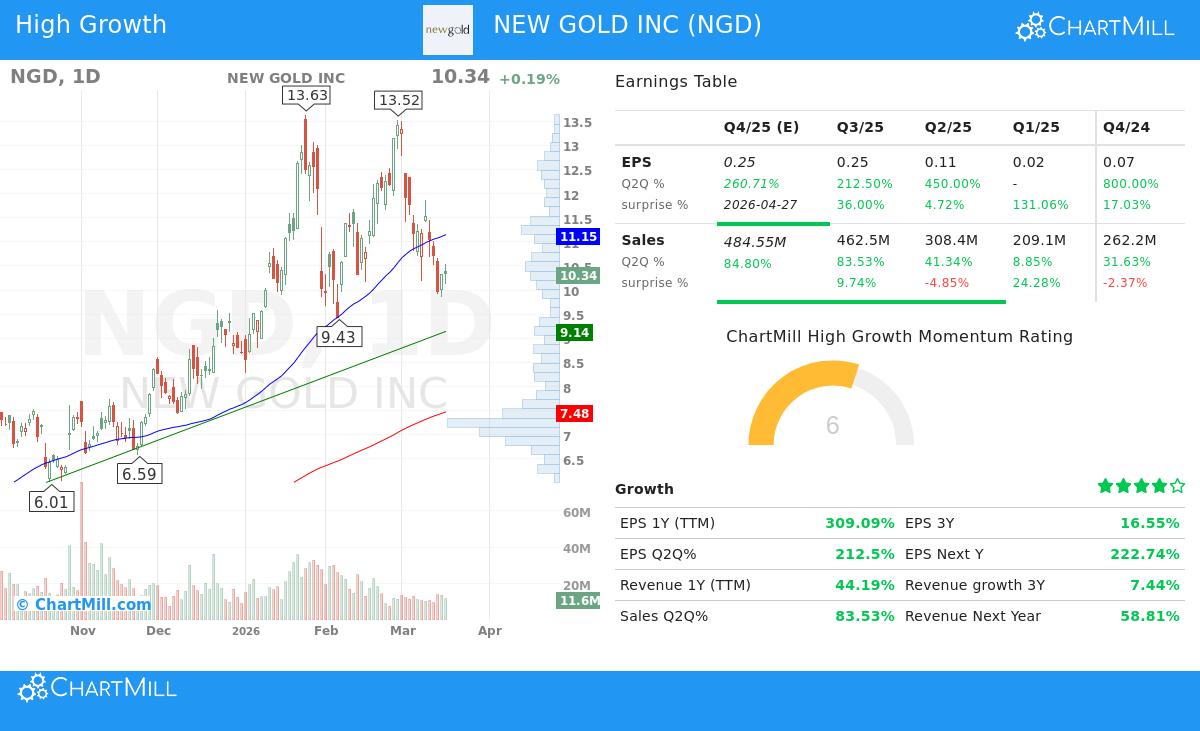Click the 2026-04-27 earnings date
This screenshot has height=731, width=1200.
pos(761,204)
